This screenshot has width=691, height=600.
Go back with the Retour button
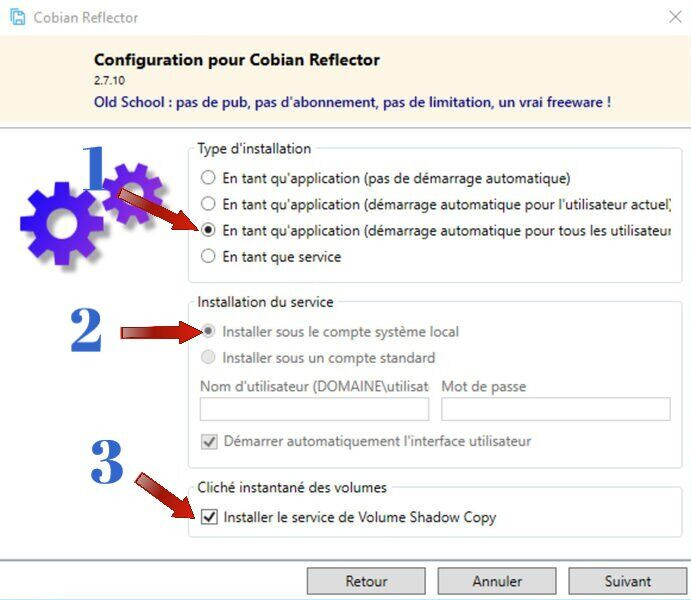point(366,581)
